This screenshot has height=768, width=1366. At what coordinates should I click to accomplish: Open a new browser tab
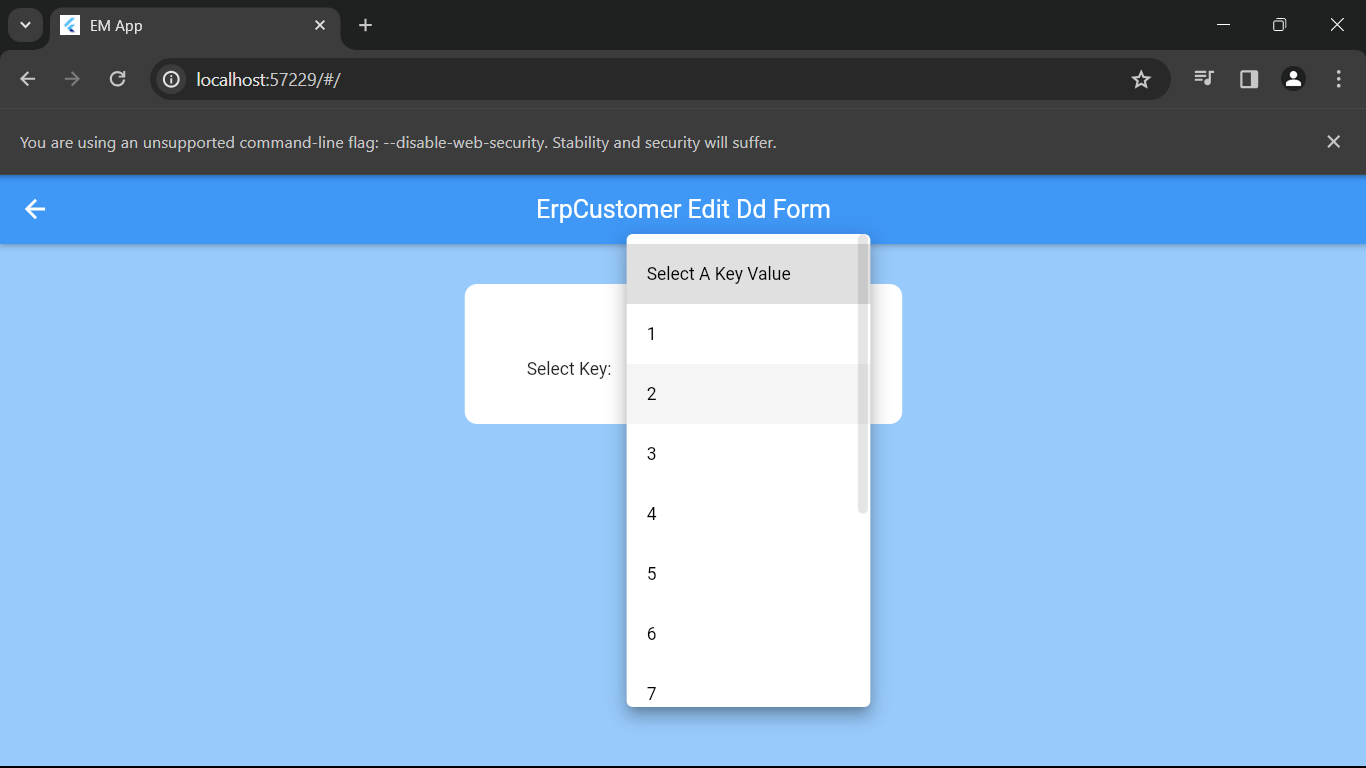tap(365, 25)
